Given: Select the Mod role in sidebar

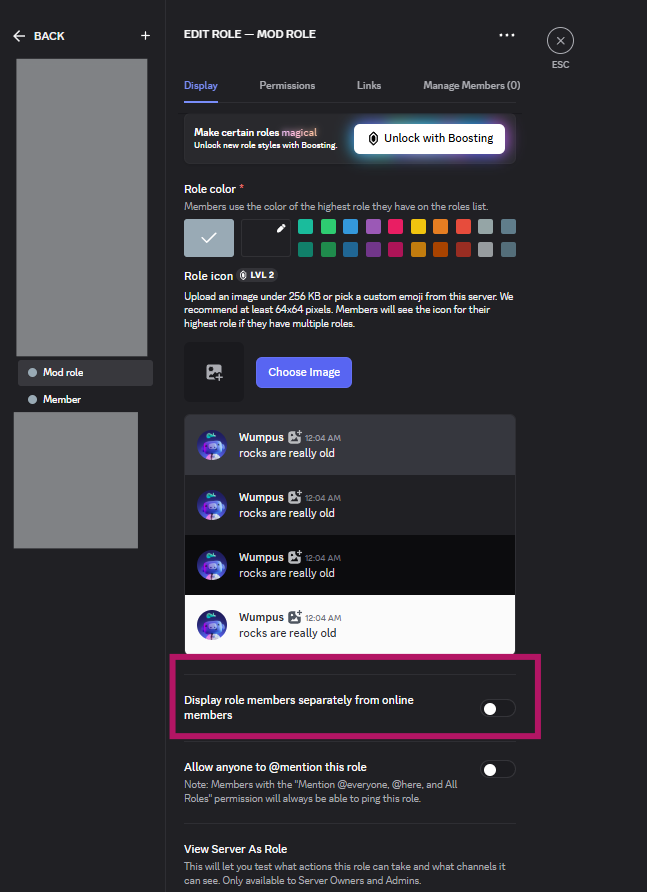Looking at the screenshot, I should click(85, 373).
